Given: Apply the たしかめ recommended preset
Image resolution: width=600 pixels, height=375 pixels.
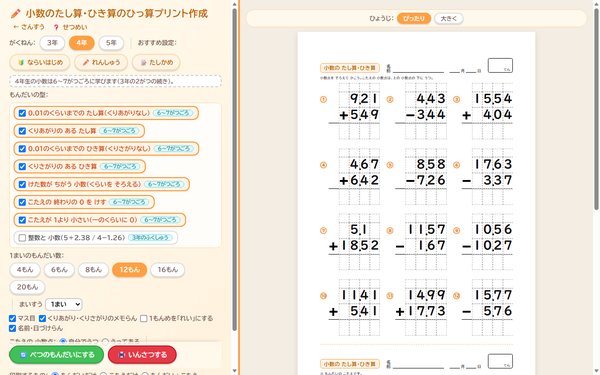Looking at the screenshot, I should (x=156, y=62).
